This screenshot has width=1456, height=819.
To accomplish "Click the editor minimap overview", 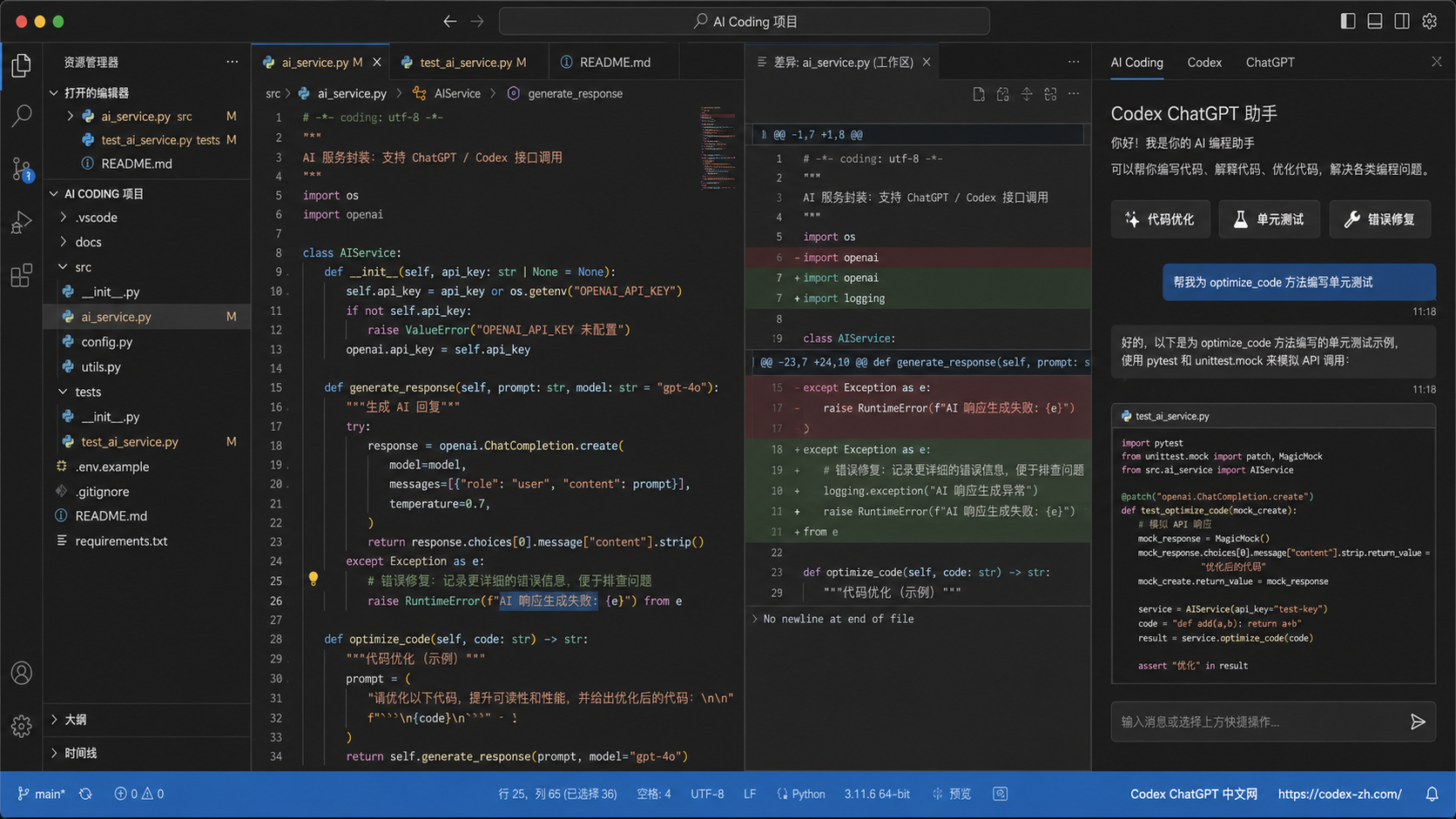I will (717, 148).
